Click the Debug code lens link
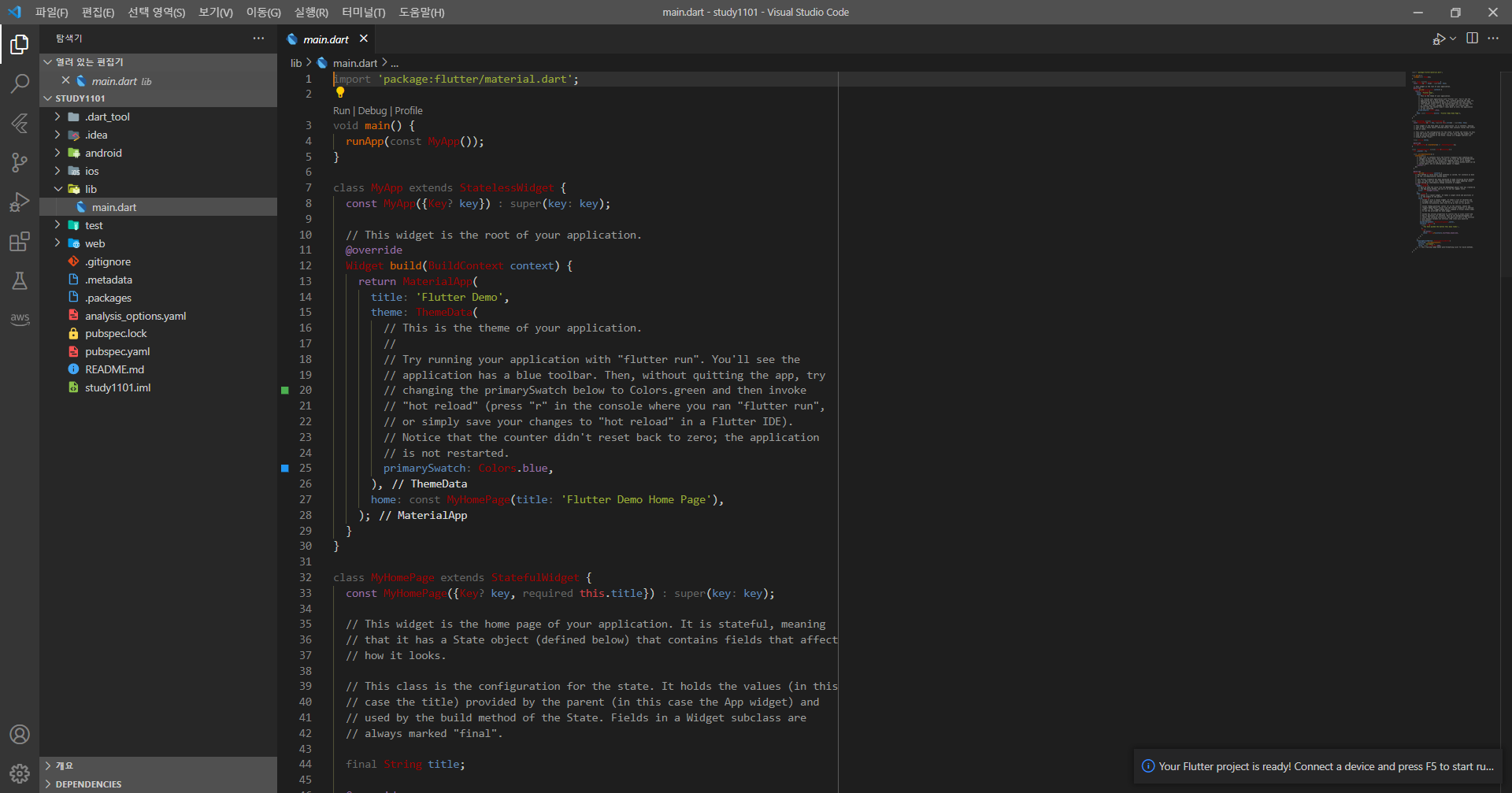The width and height of the screenshot is (1512, 793). coord(372,111)
